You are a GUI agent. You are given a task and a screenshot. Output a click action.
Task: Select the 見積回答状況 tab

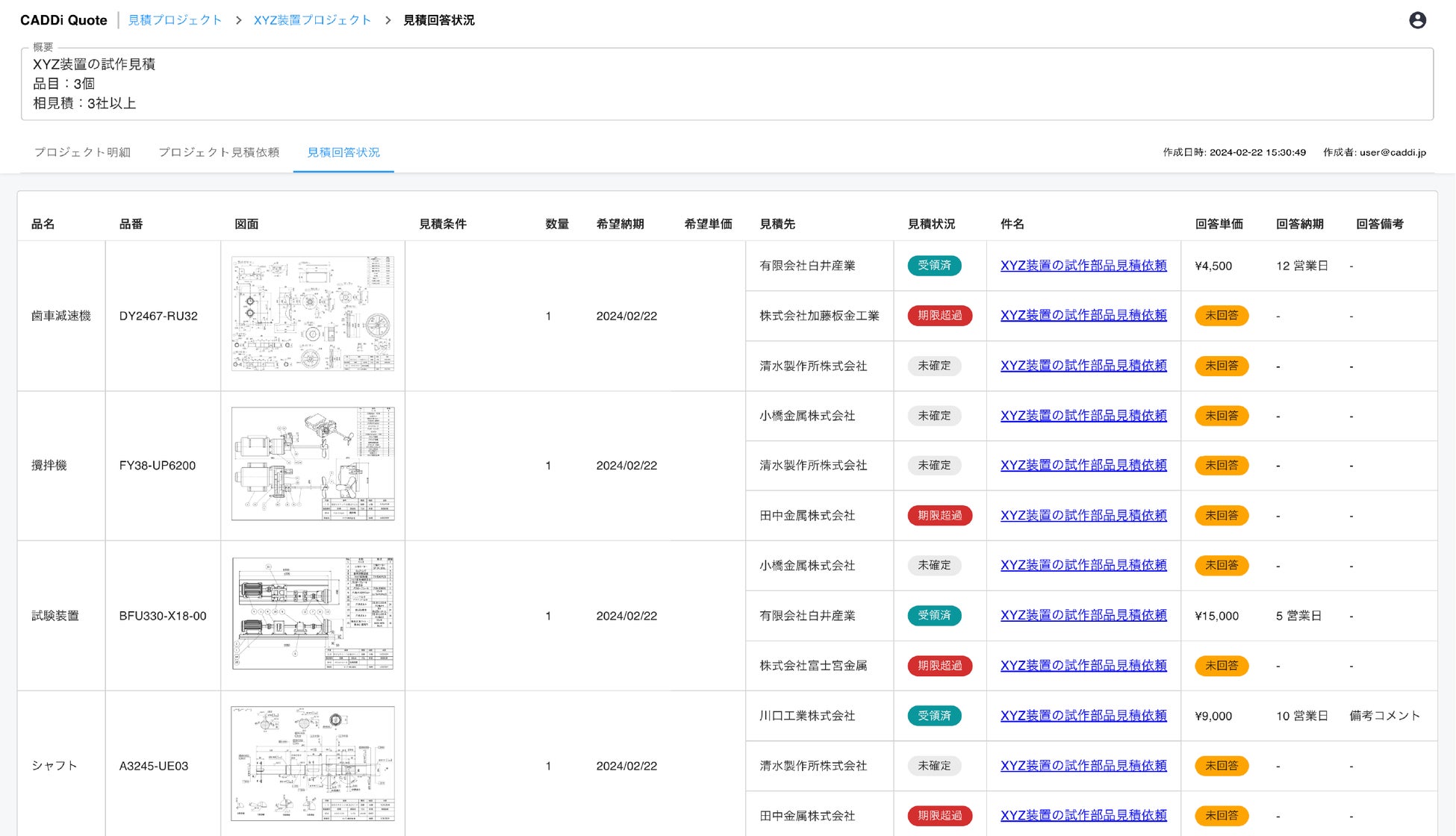click(343, 152)
